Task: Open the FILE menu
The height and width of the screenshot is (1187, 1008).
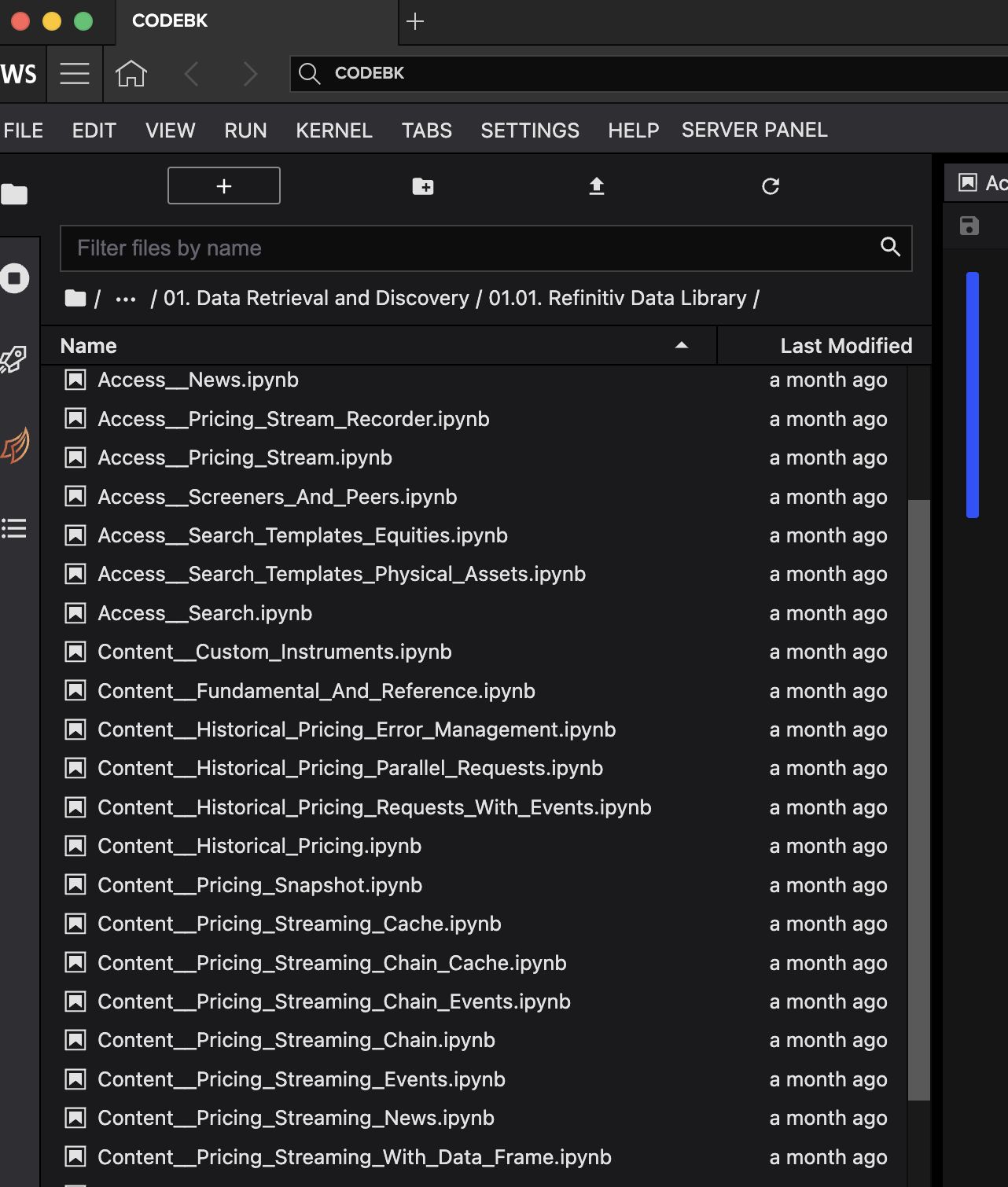Action: pyautogui.click(x=24, y=130)
